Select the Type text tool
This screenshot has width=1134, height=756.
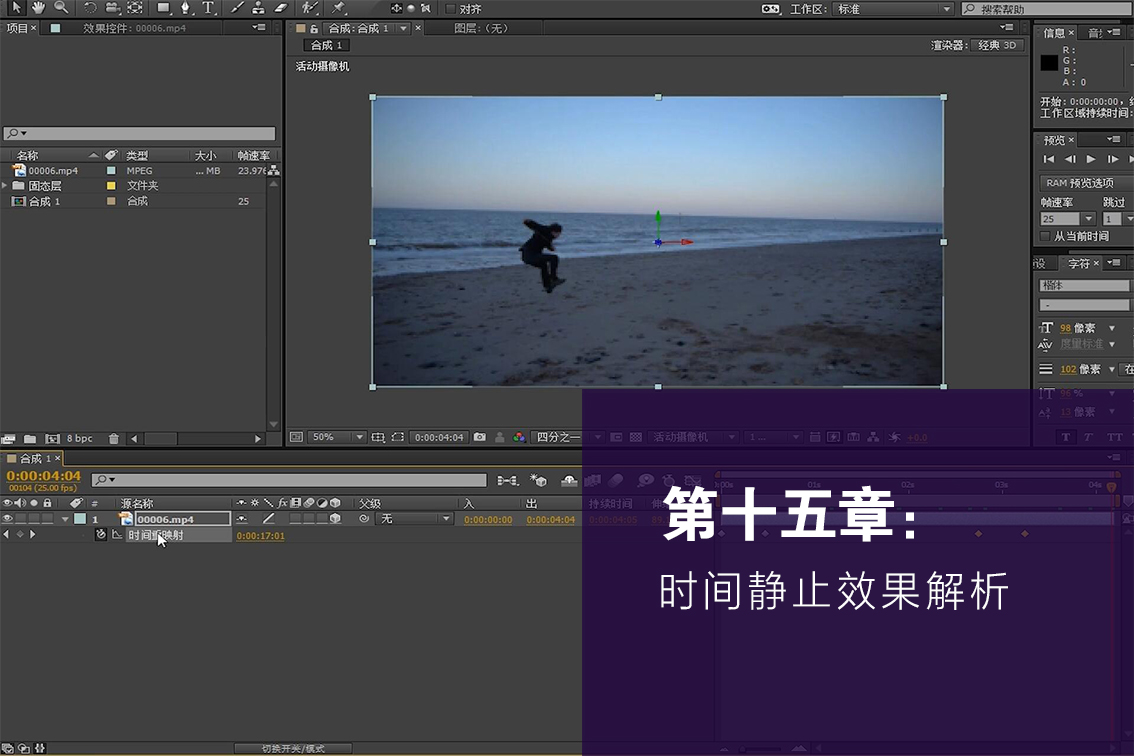[x=208, y=8]
